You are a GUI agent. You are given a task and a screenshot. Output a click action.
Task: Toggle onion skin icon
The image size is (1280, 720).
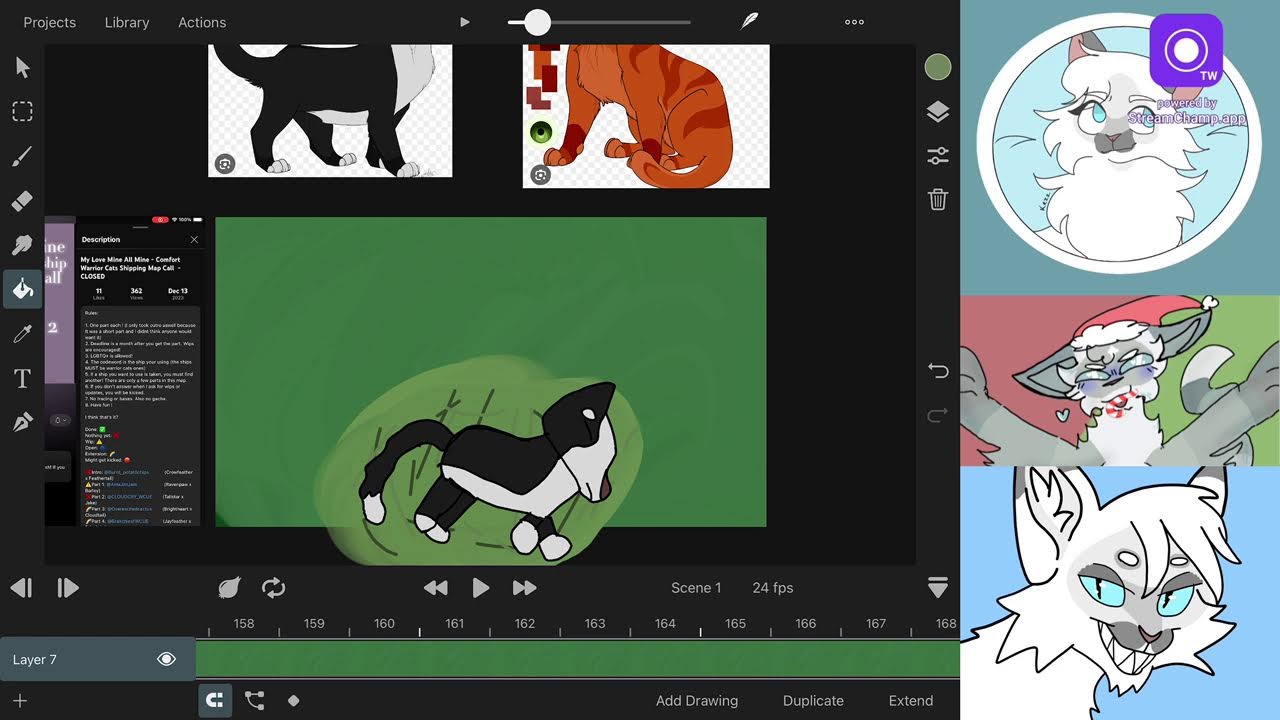pyautogui.click(x=229, y=588)
